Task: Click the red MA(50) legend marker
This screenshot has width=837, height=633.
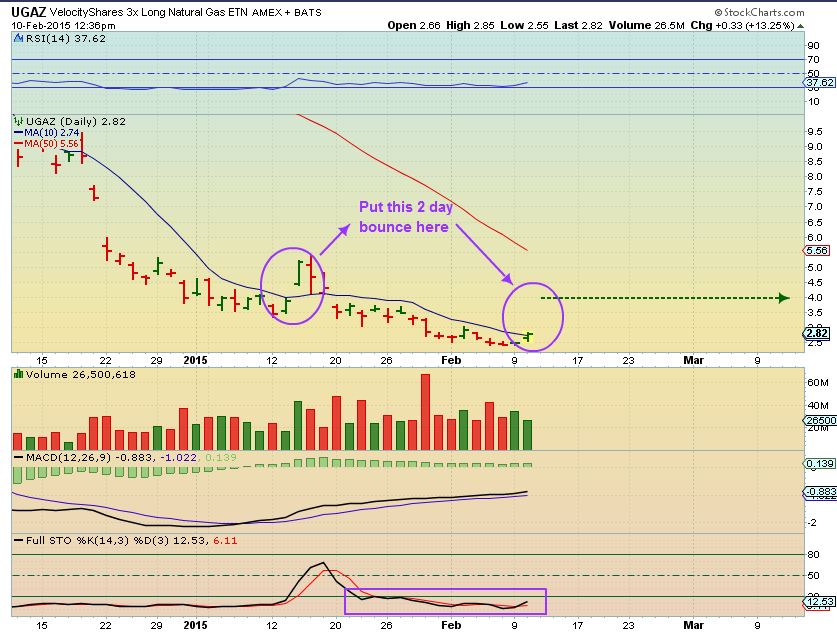Action: 18,144
